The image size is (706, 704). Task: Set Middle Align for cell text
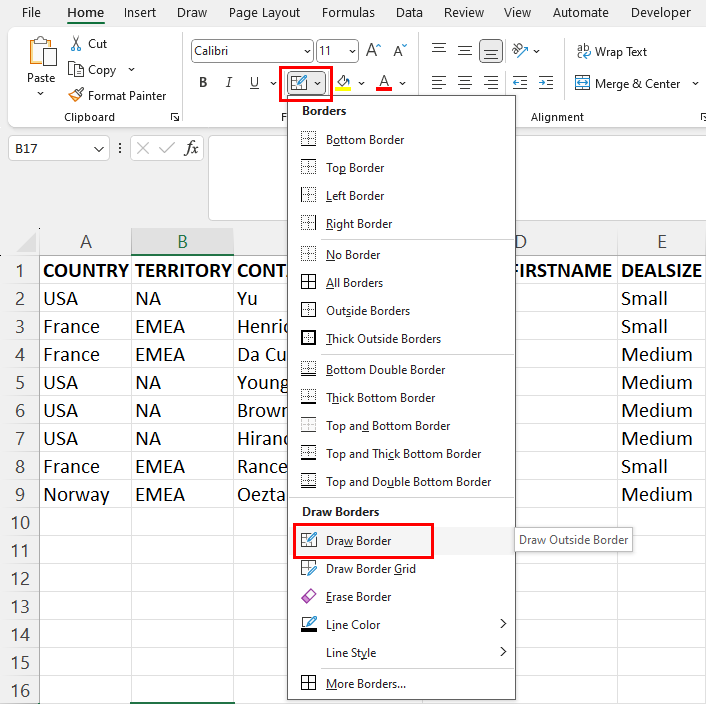(465, 50)
